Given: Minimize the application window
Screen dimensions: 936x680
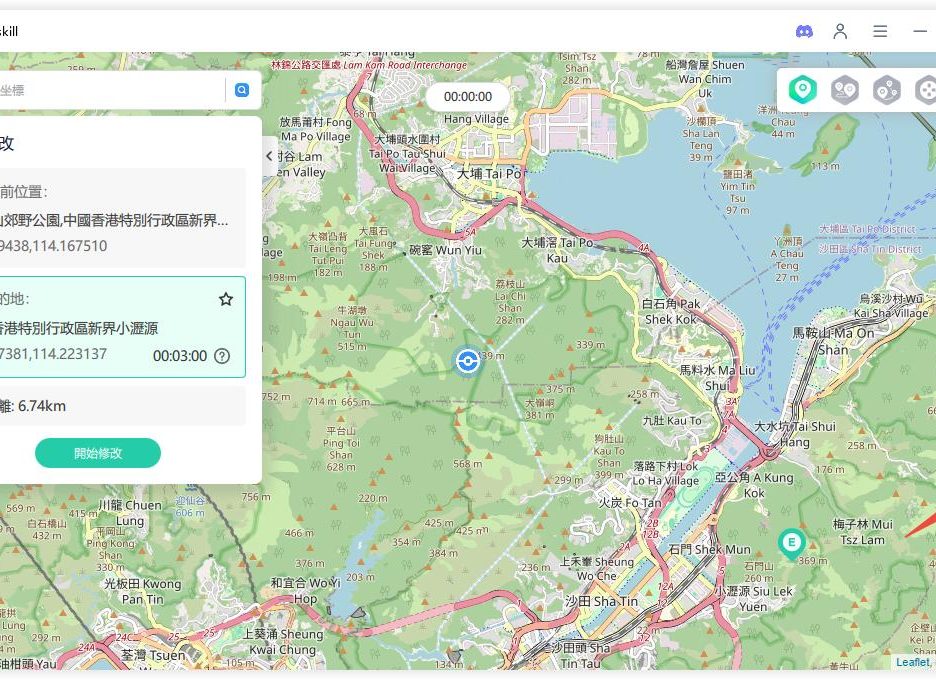Looking at the screenshot, I should (920, 31).
